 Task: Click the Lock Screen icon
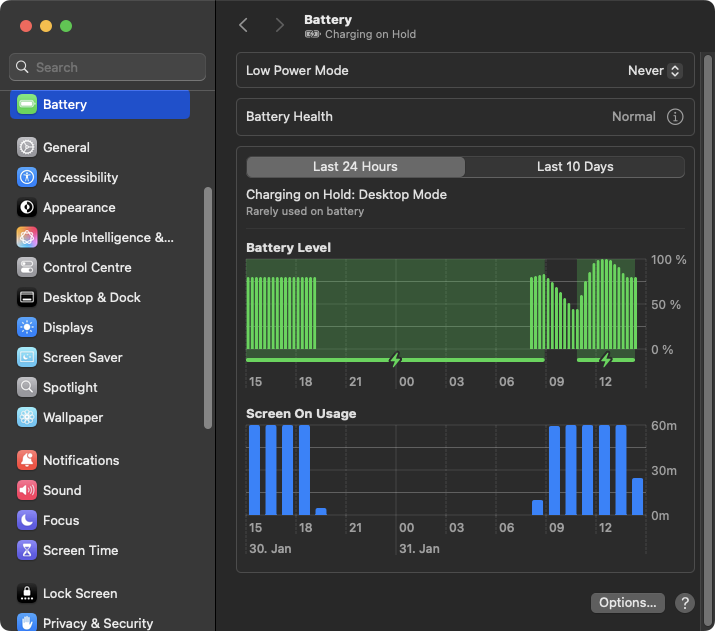pyautogui.click(x=27, y=593)
